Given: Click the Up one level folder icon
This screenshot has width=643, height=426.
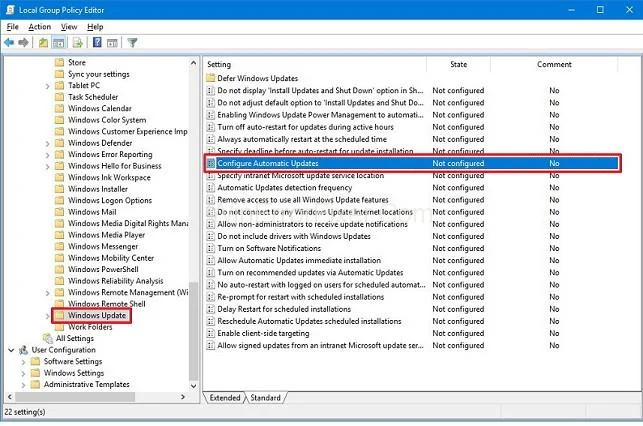Looking at the screenshot, I should [43, 42].
